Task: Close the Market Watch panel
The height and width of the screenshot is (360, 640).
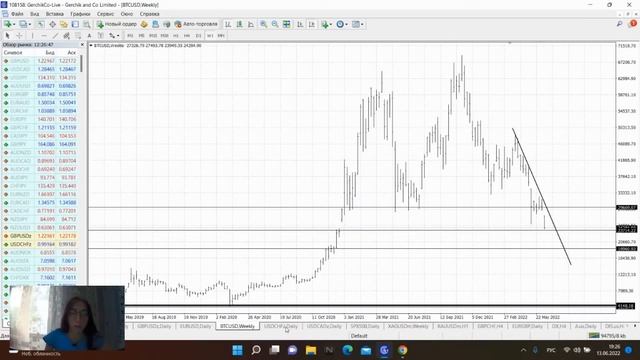Action: [82, 44]
